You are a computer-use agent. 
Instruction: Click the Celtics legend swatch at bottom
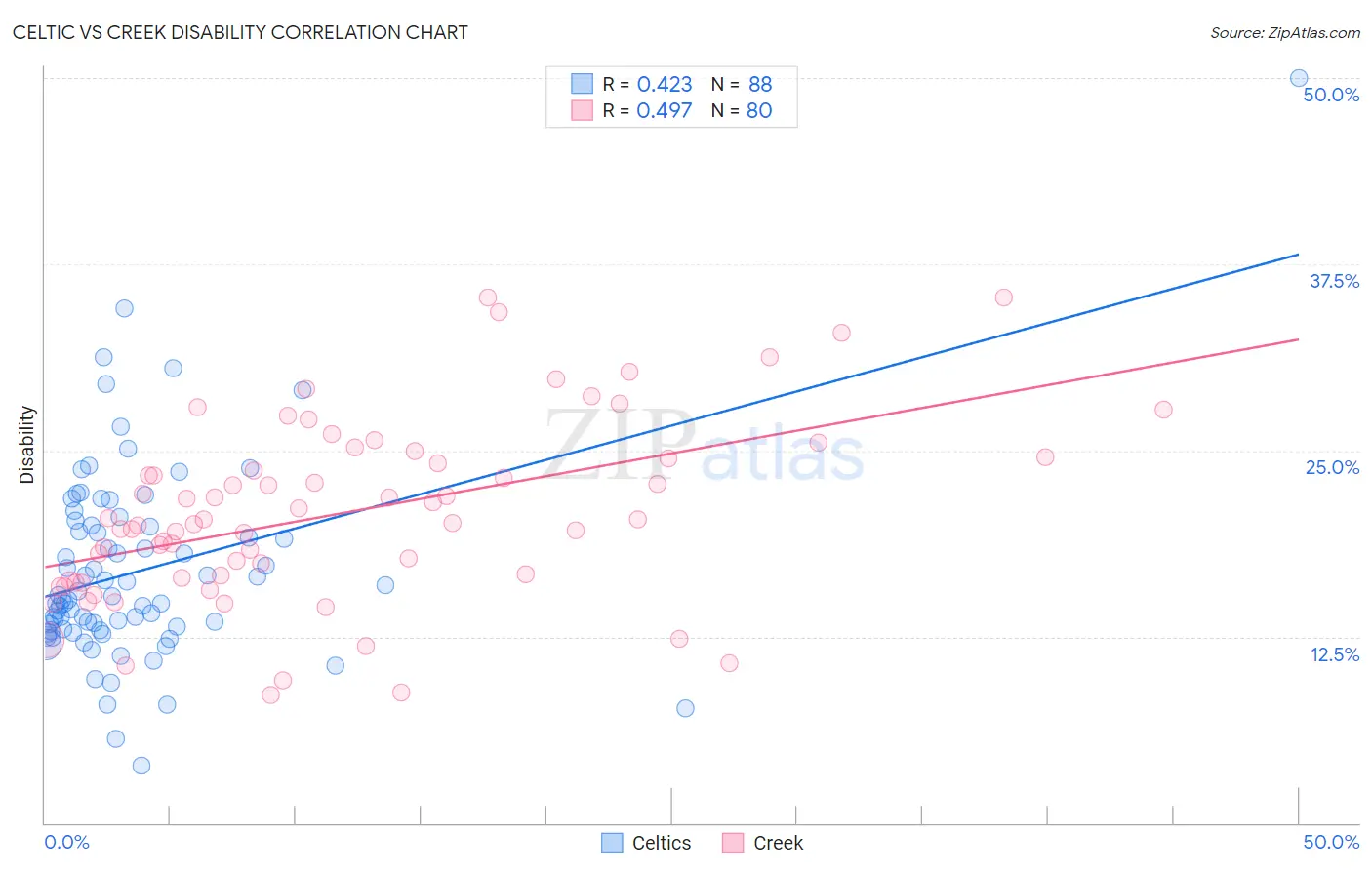612,843
